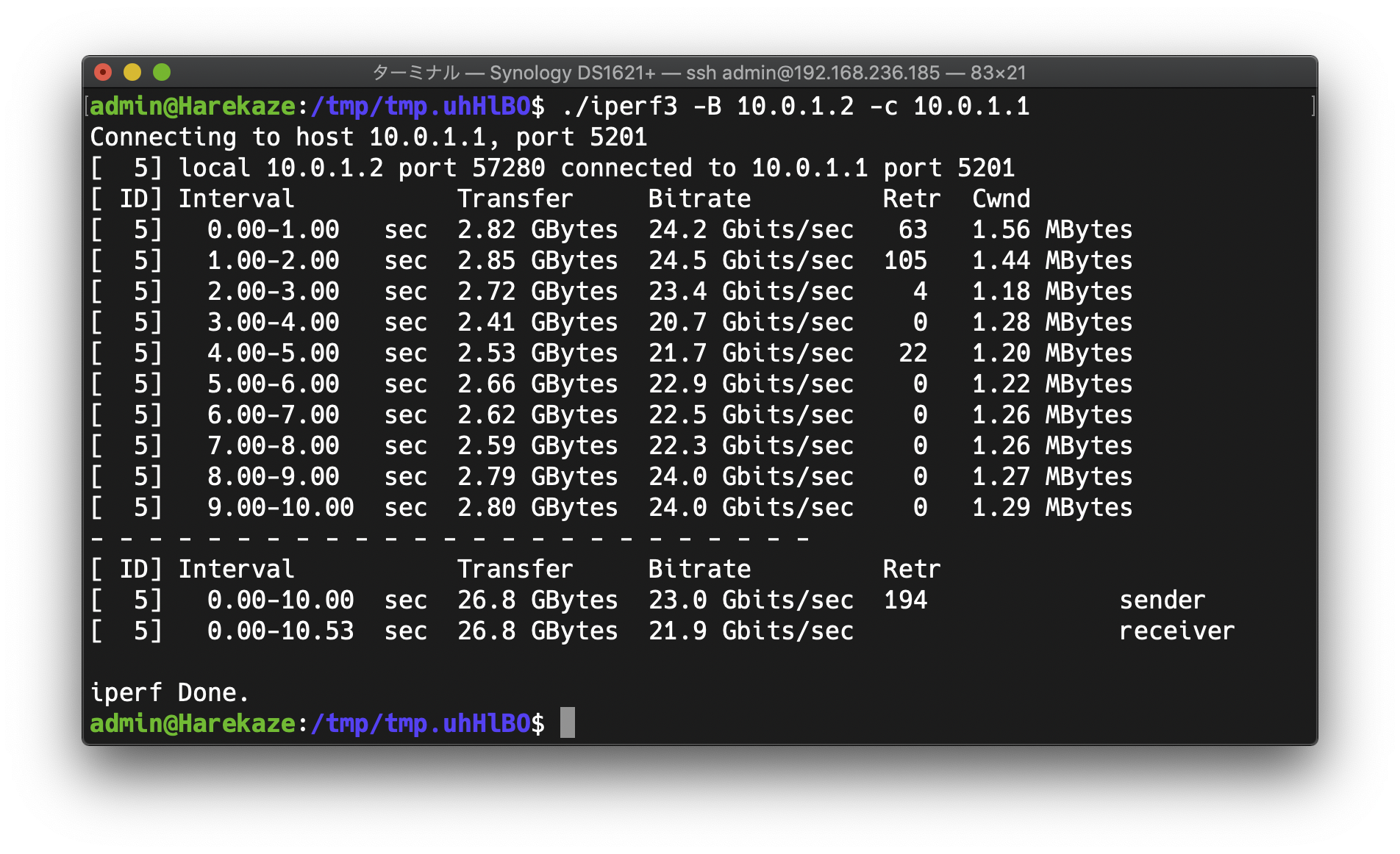The image size is (1400, 854).
Task: Click the '1.00-2.00' interval
Action: (273, 261)
